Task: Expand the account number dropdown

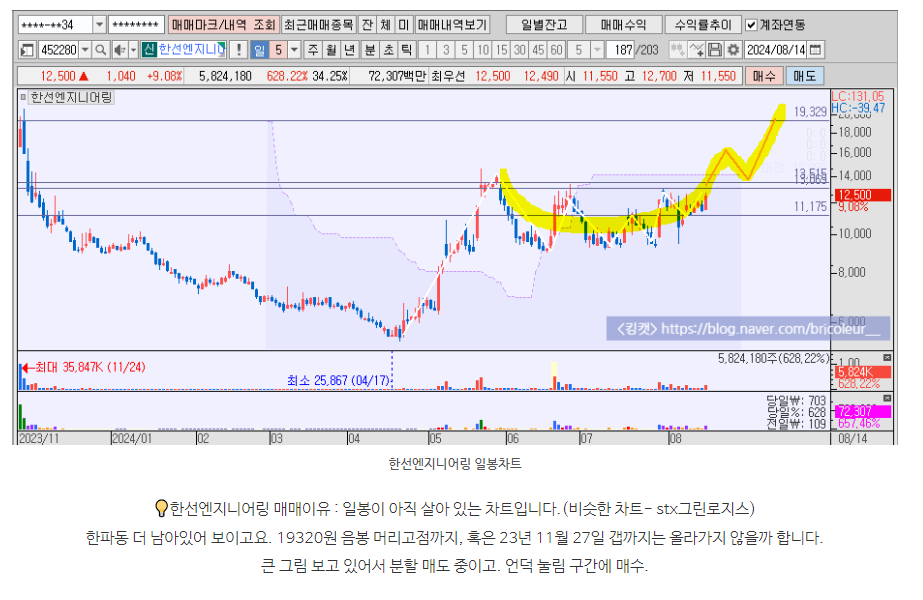Action: pyautogui.click(x=98, y=25)
